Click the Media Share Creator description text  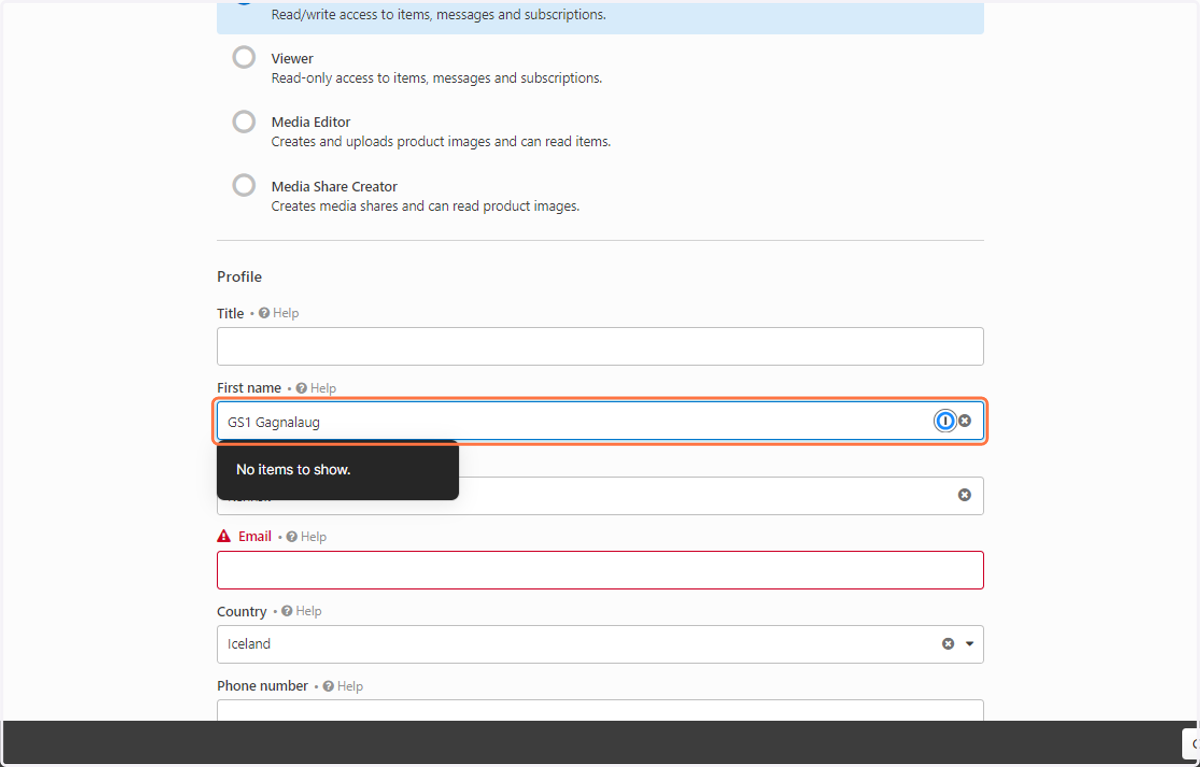425,207
